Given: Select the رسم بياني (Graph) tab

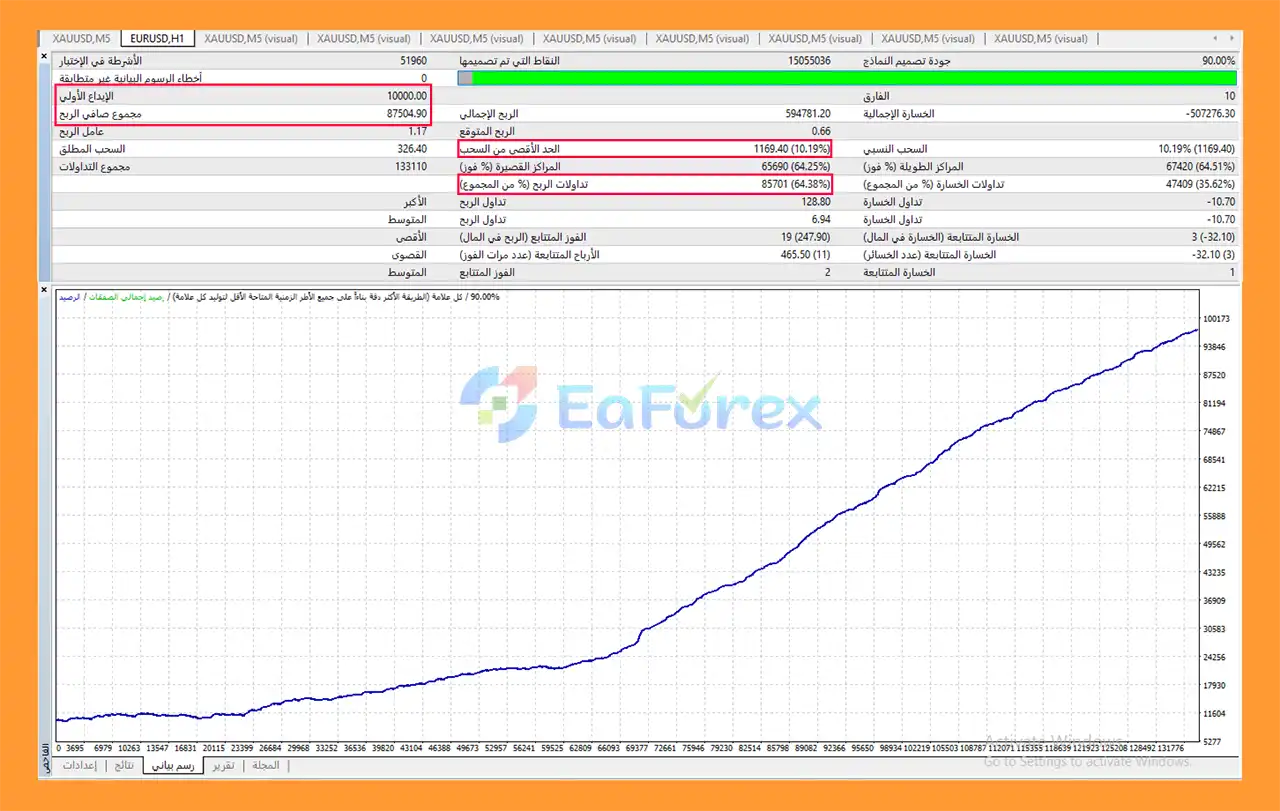Looking at the screenshot, I should [x=172, y=765].
